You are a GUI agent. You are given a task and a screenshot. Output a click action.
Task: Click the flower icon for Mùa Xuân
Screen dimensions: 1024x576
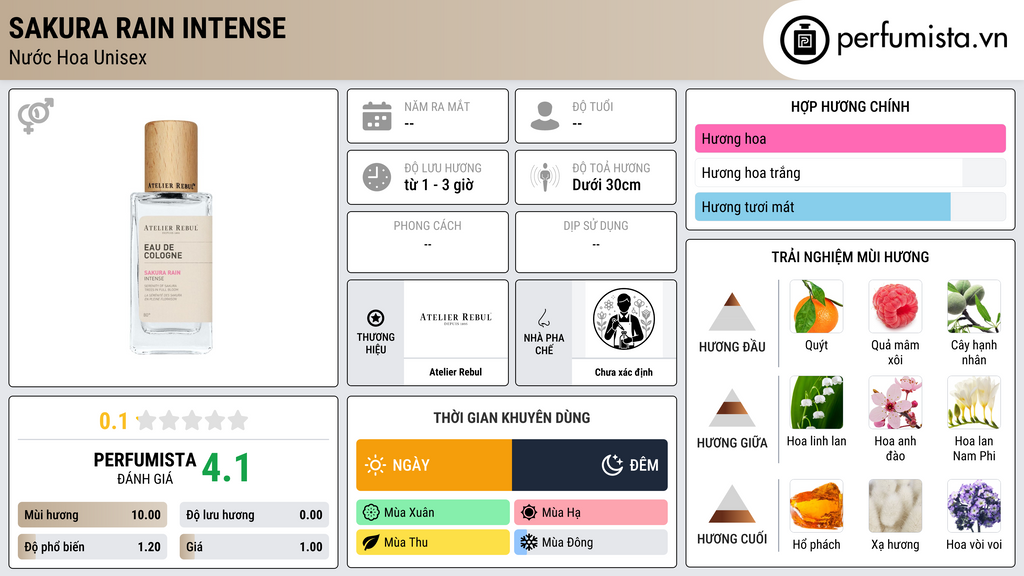click(371, 513)
